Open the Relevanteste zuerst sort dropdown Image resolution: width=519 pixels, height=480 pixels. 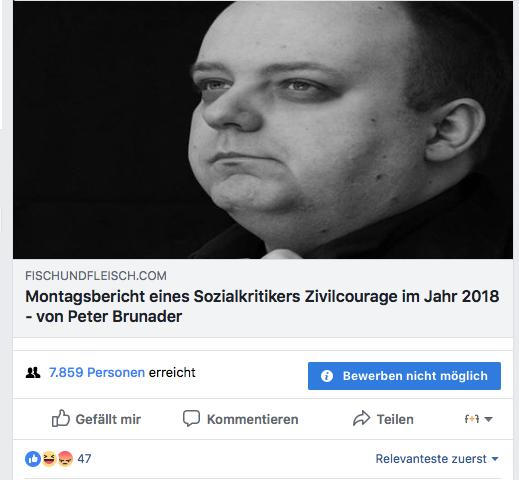437,459
